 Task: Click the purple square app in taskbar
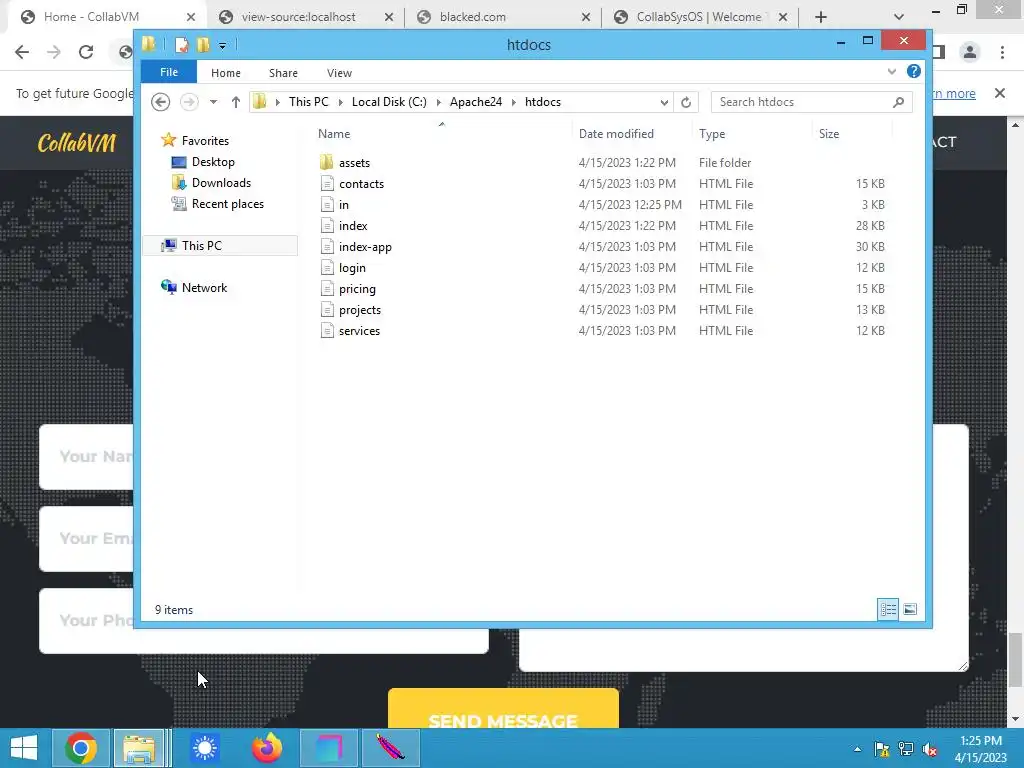[328, 748]
